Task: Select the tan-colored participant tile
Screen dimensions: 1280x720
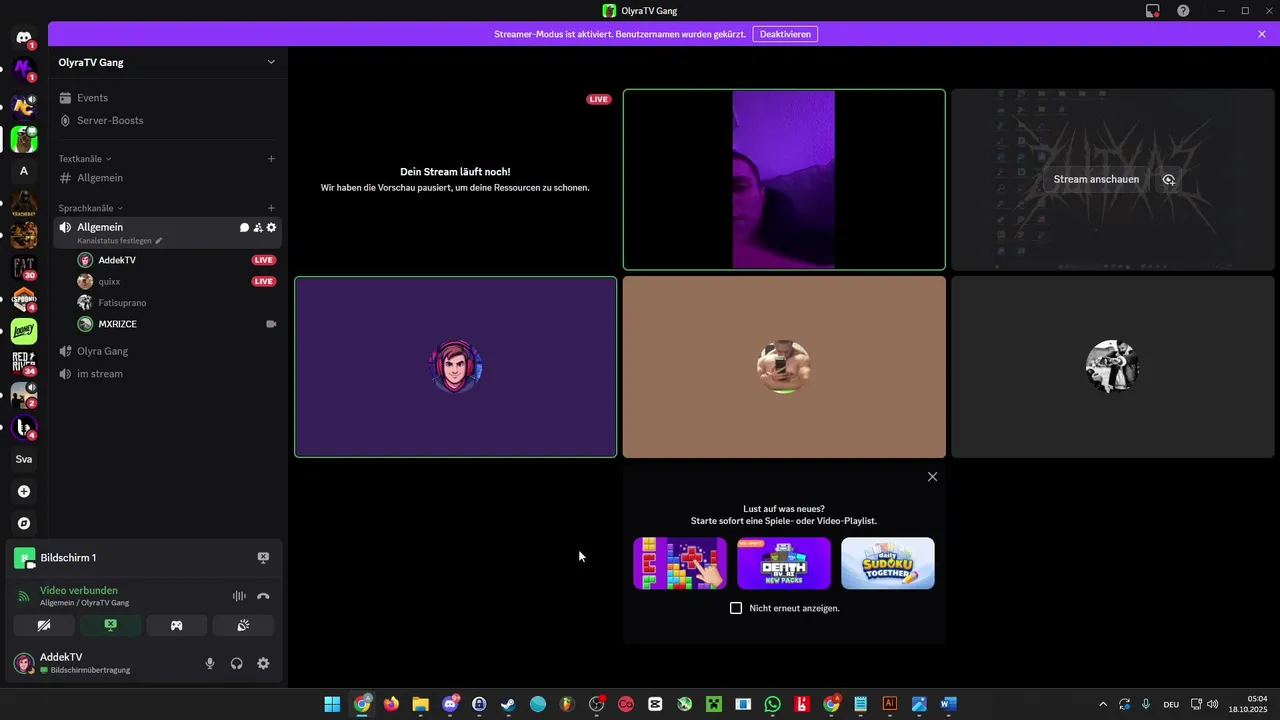Action: (784, 367)
